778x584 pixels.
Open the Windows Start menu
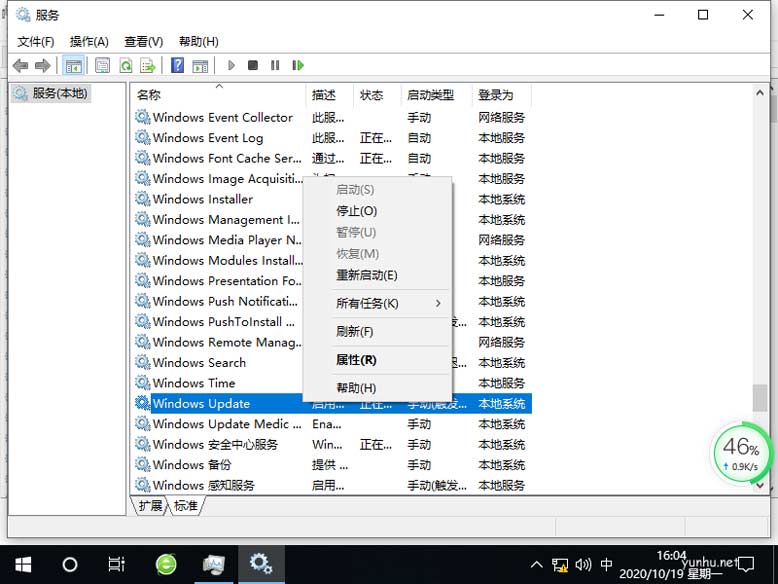pyautogui.click(x=22, y=564)
